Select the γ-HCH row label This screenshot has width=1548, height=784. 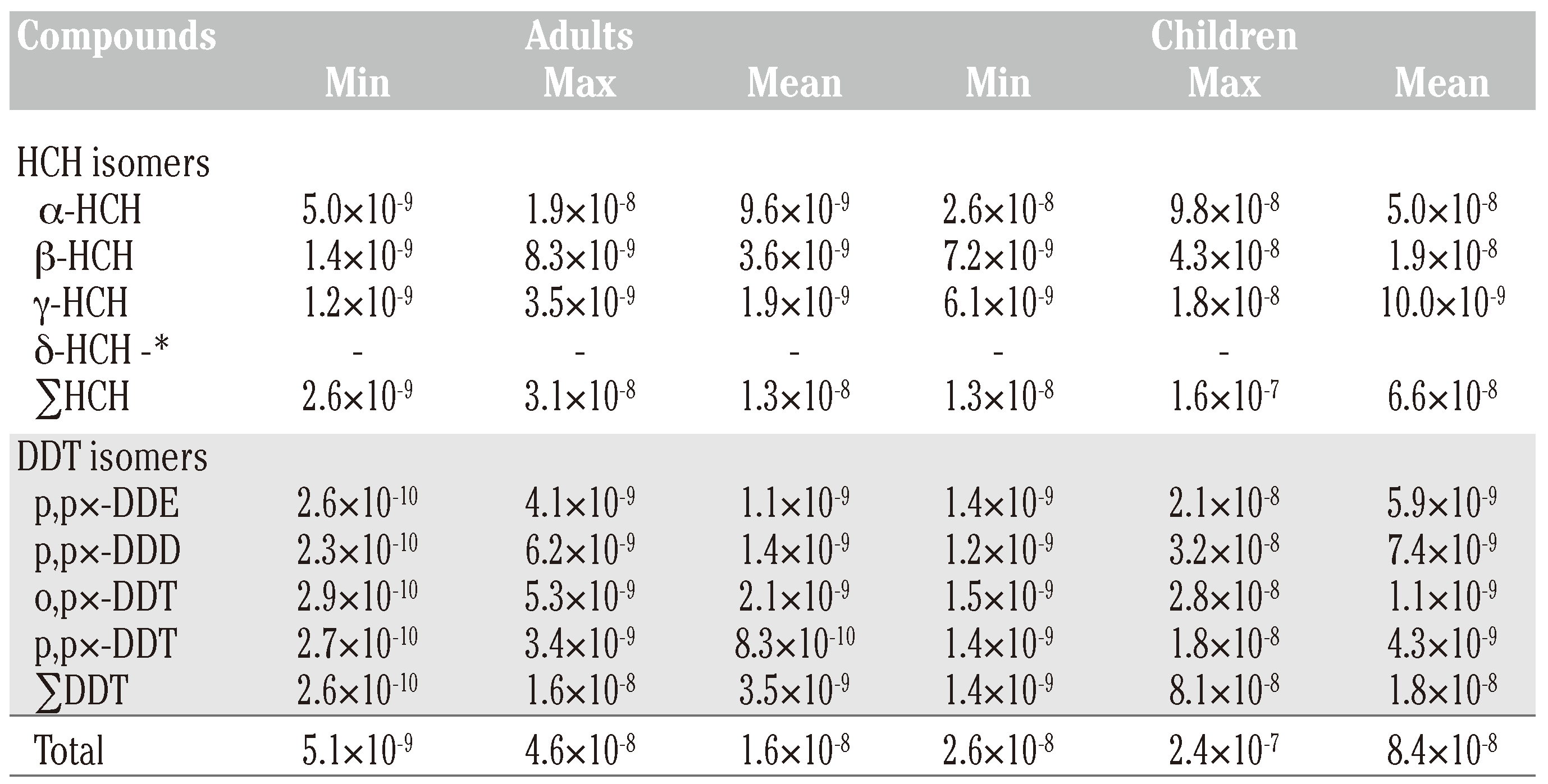80,303
